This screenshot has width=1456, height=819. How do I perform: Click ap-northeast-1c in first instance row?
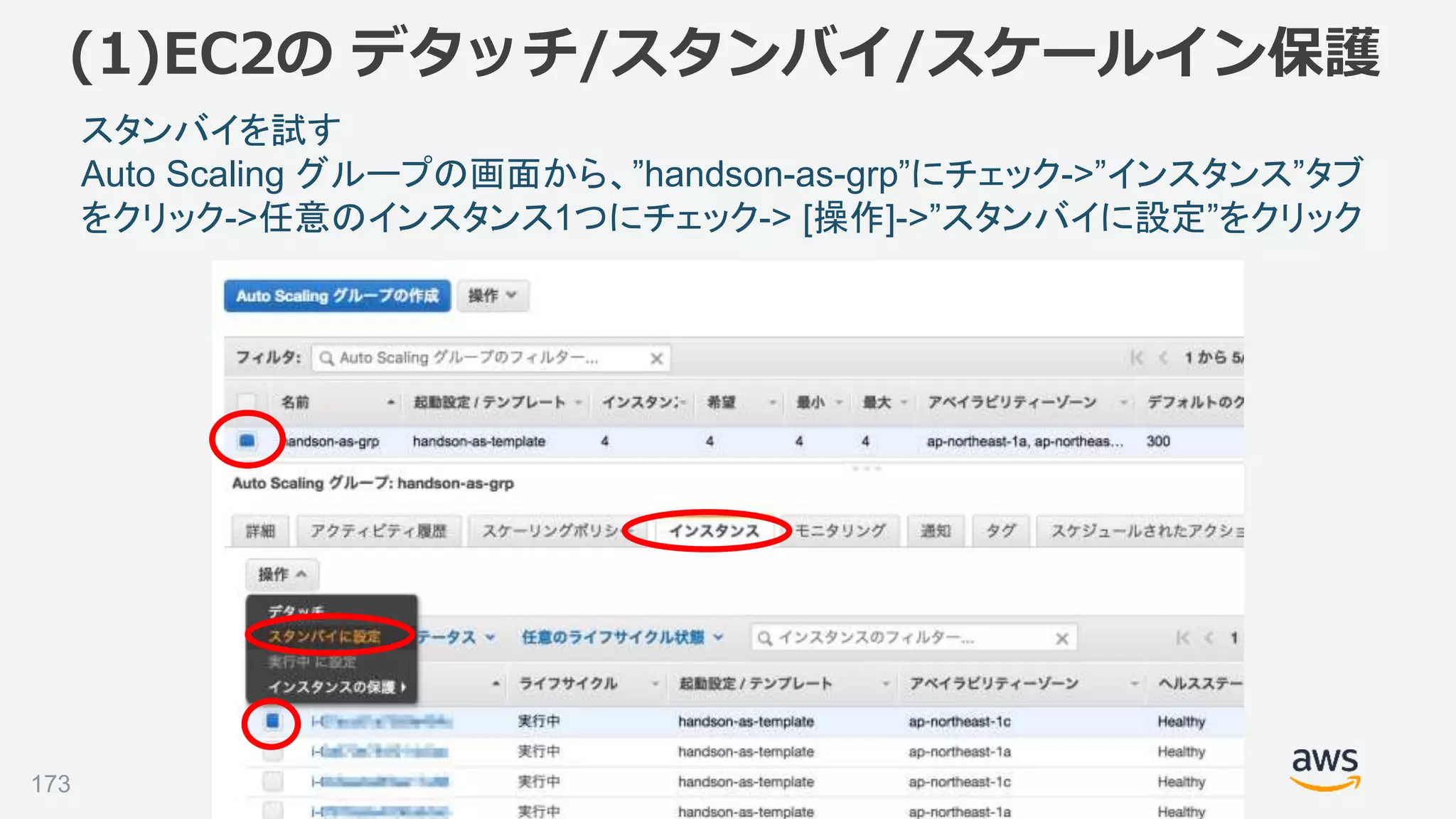click(x=959, y=722)
